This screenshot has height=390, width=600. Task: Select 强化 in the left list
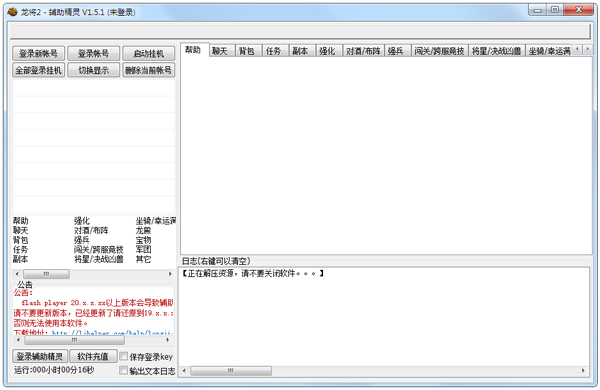[82, 221]
